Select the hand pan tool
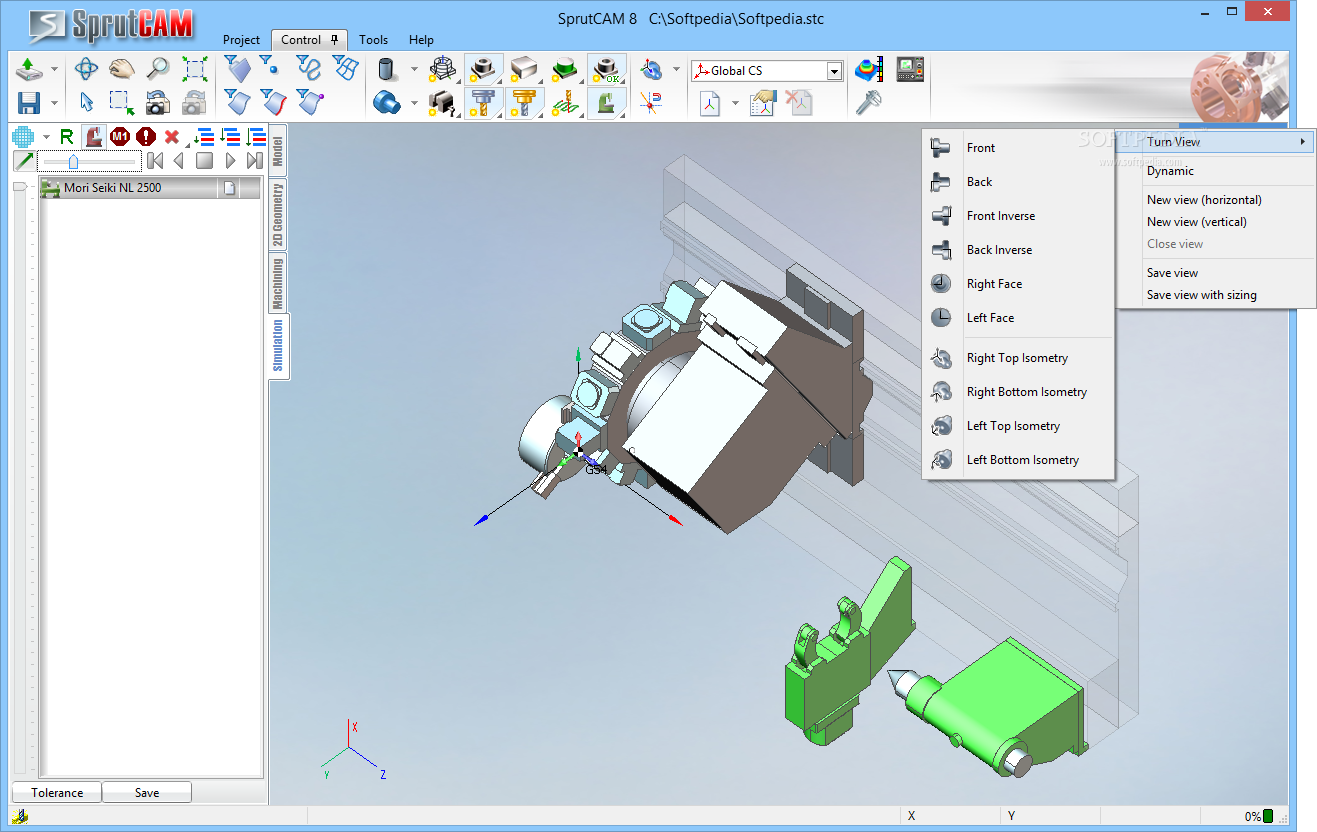The image size is (1317, 832). click(122, 69)
